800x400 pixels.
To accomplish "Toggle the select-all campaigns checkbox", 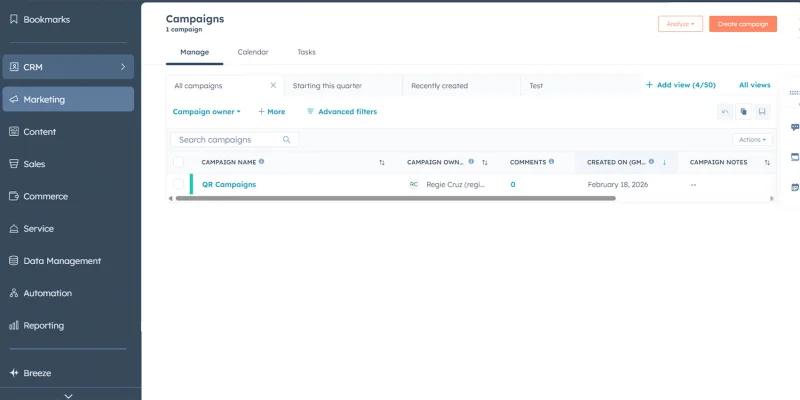I will [179, 162].
